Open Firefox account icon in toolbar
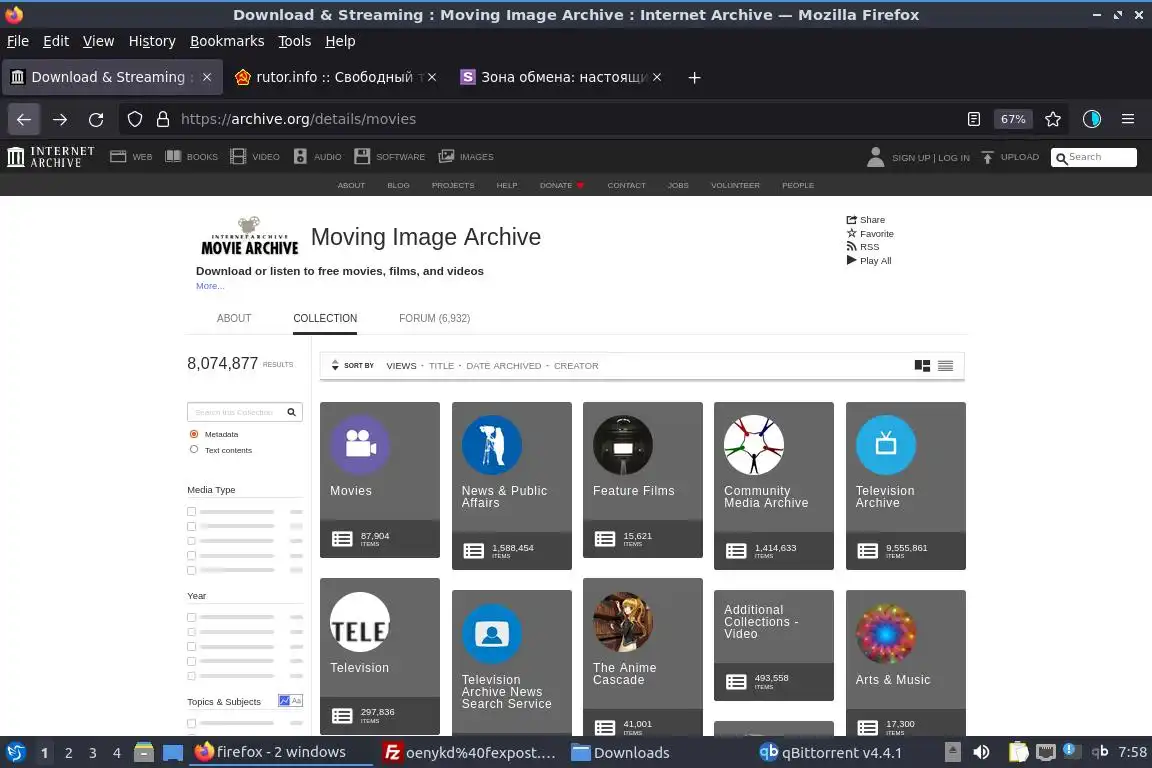1152x768 pixels. click(1092, 119)
